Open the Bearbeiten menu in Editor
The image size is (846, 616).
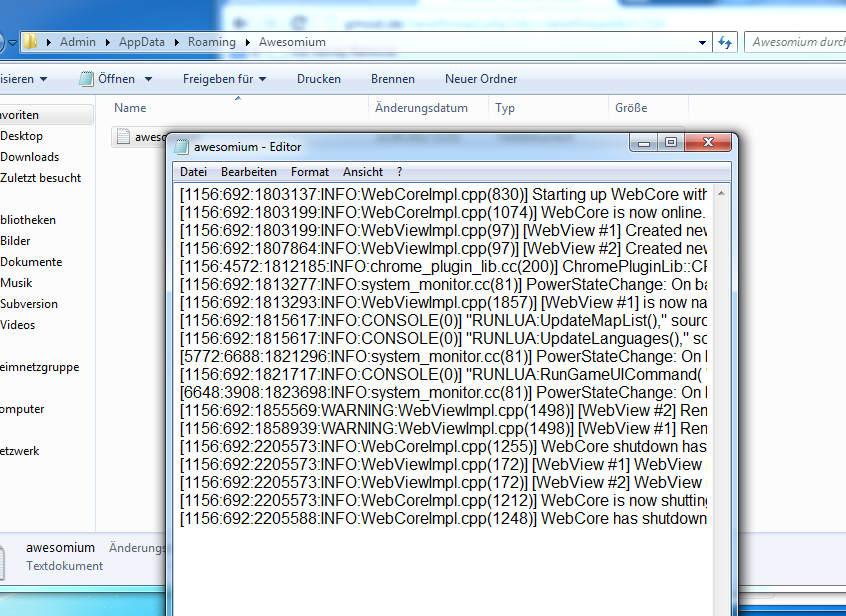click(249, 172)
